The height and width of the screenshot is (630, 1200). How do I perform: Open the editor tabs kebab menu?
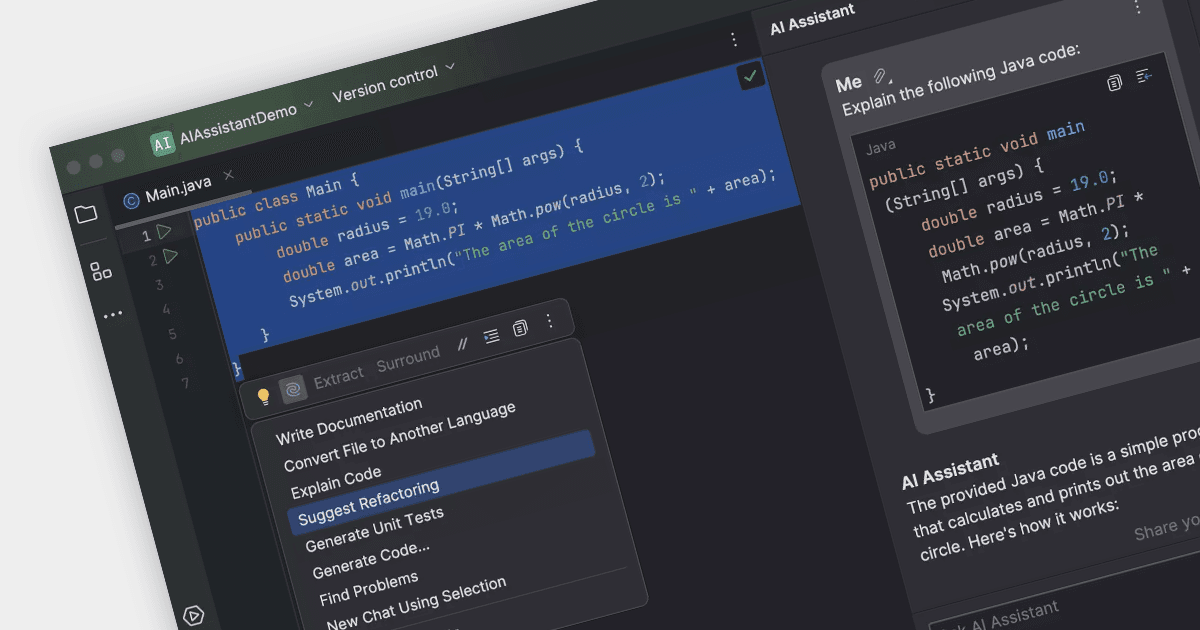pyautogui.click(x=734, y=39)
